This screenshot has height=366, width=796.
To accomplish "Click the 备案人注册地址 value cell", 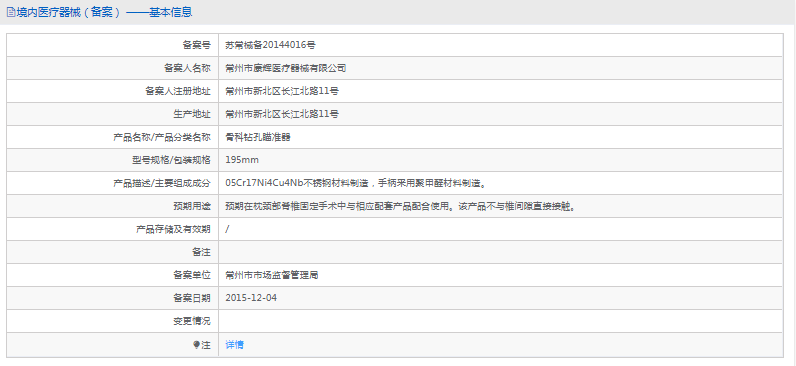I will tap(501, 91).
